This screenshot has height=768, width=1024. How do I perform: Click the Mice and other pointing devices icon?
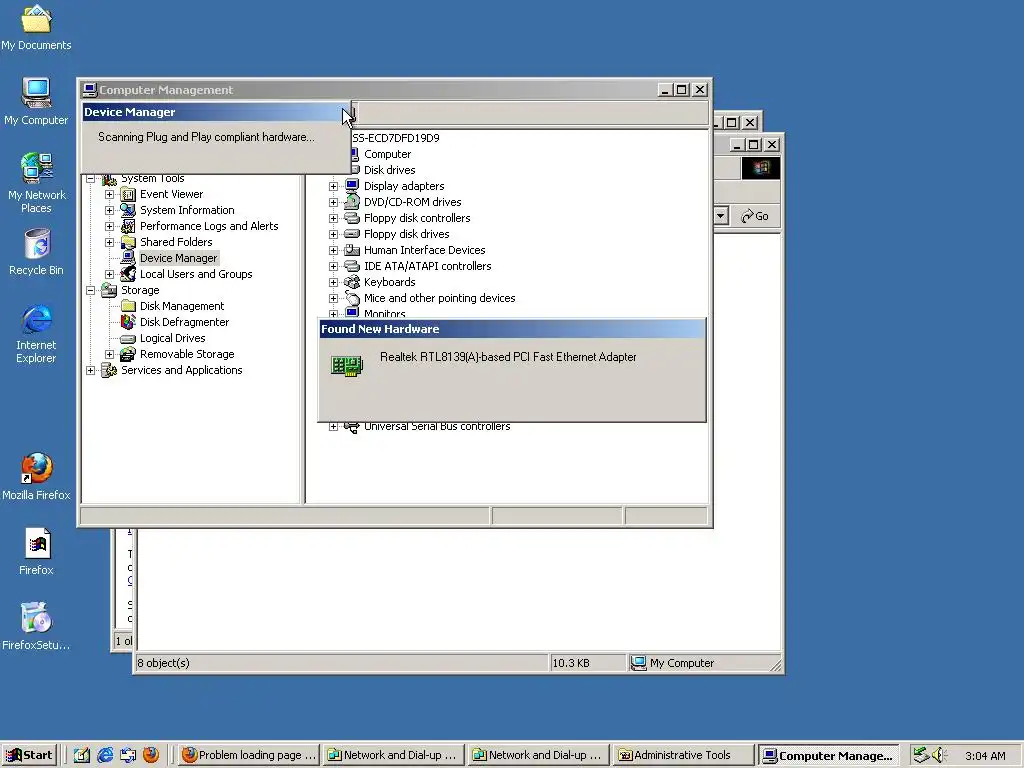tap(352, 298)
